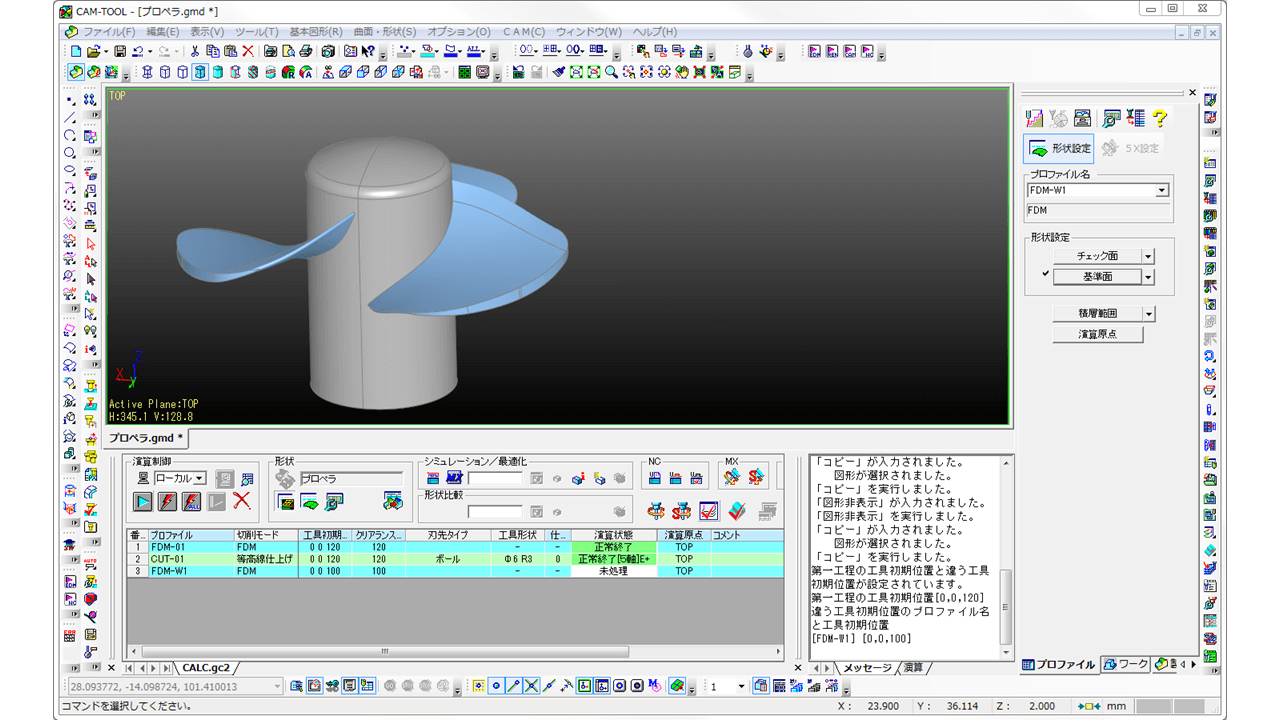Viewport: 1280px width, 720px height.
Task: Select the CALC.gc2 tab
Action: [x=207, y=667]
